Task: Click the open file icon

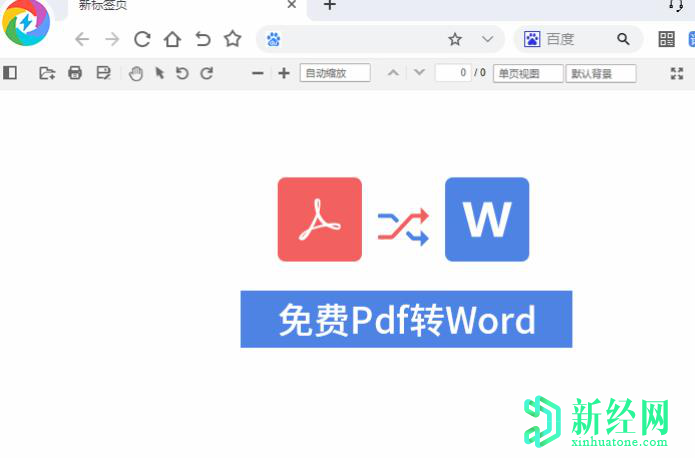Action: point(47,73)
